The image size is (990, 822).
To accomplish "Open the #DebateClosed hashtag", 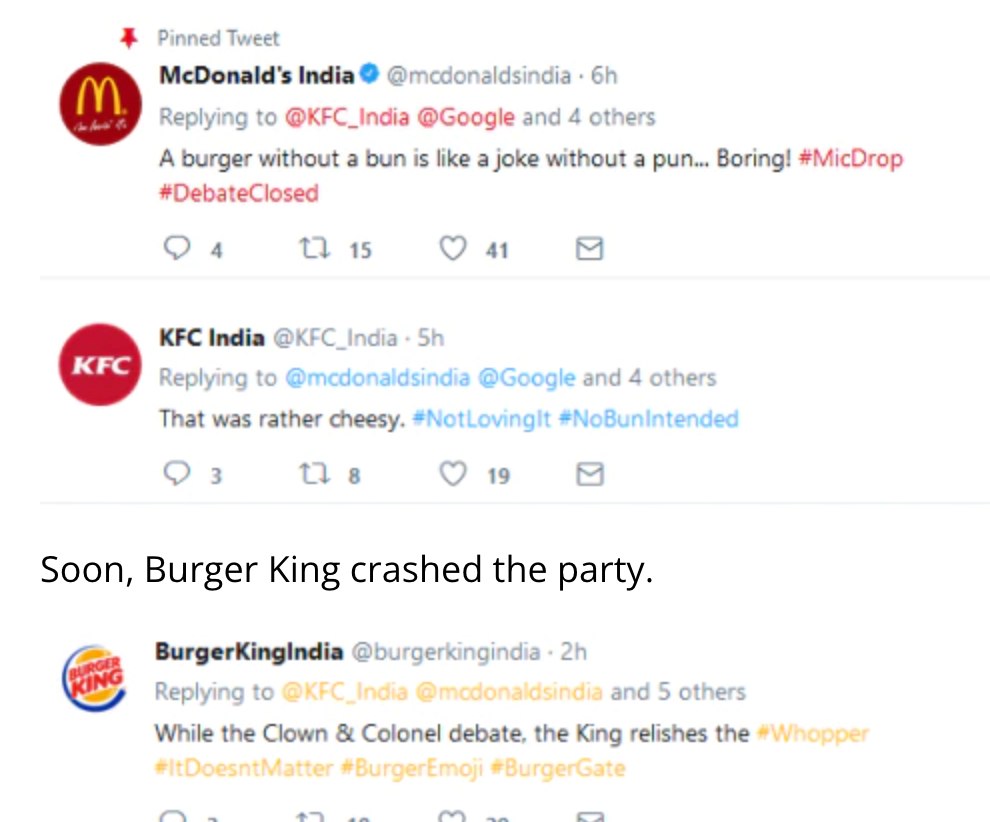I will coord(238,192).
